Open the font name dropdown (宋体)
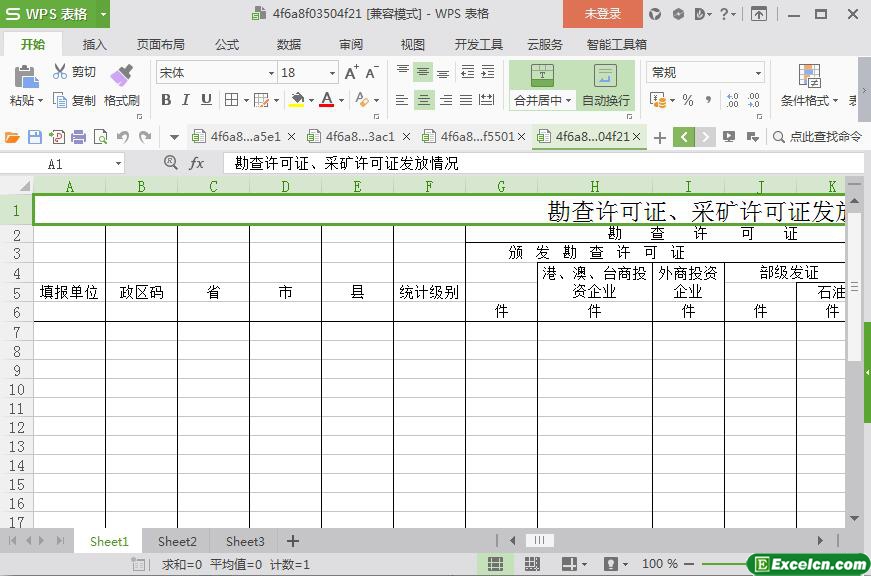This screenshot has width=871, height=576. (270, 73)
